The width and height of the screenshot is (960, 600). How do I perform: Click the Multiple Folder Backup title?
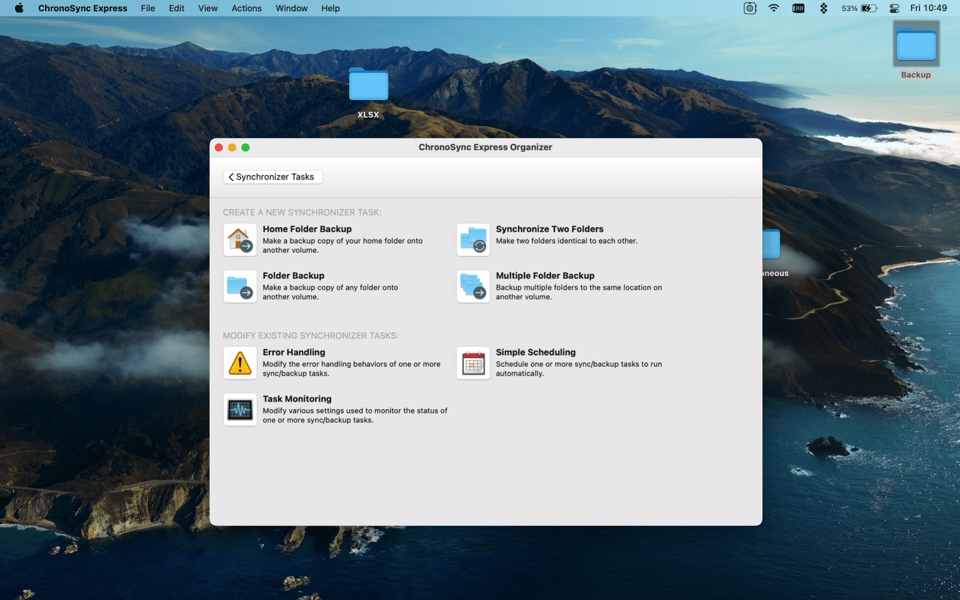(x=545, y=276)
